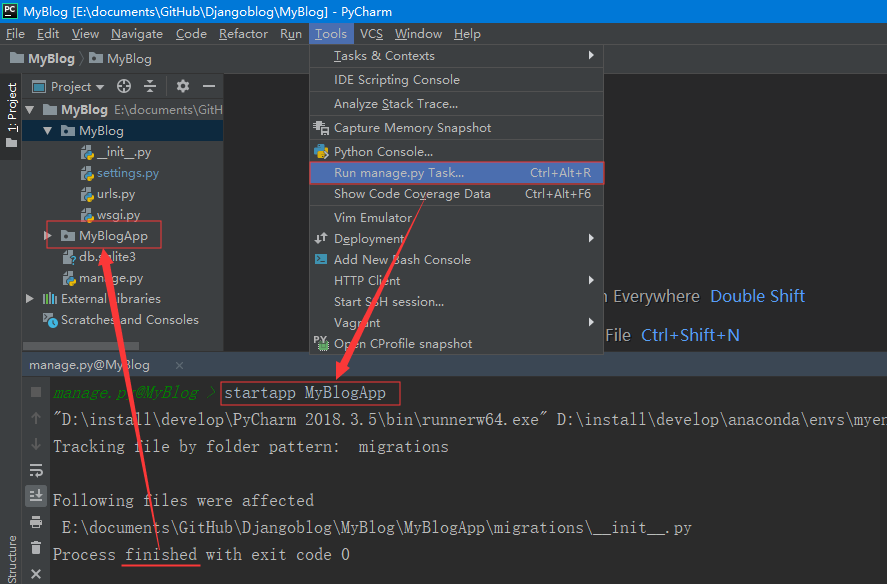Click the X close icon in console toolbar

click(36, 574)
